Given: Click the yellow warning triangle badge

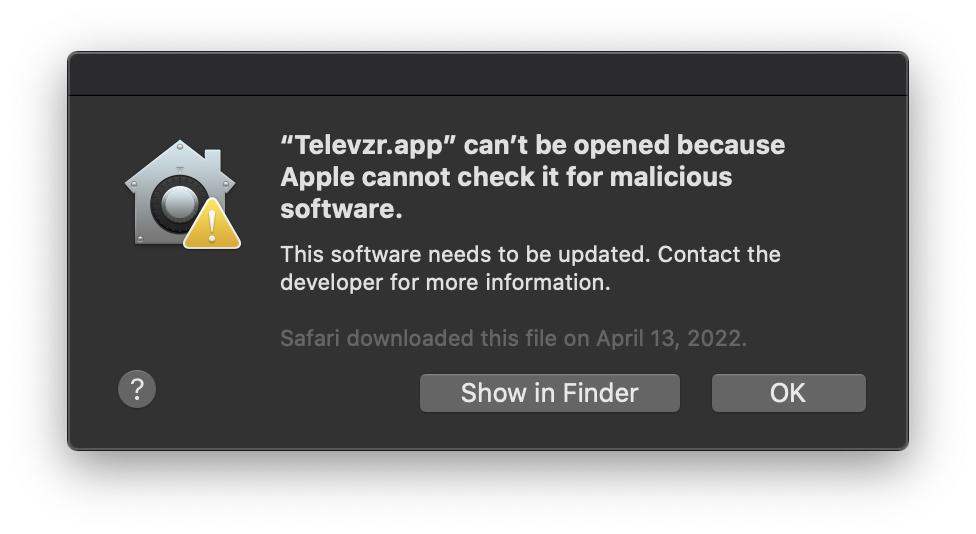Looking at the screenshot, I should [x=212, y=224].
